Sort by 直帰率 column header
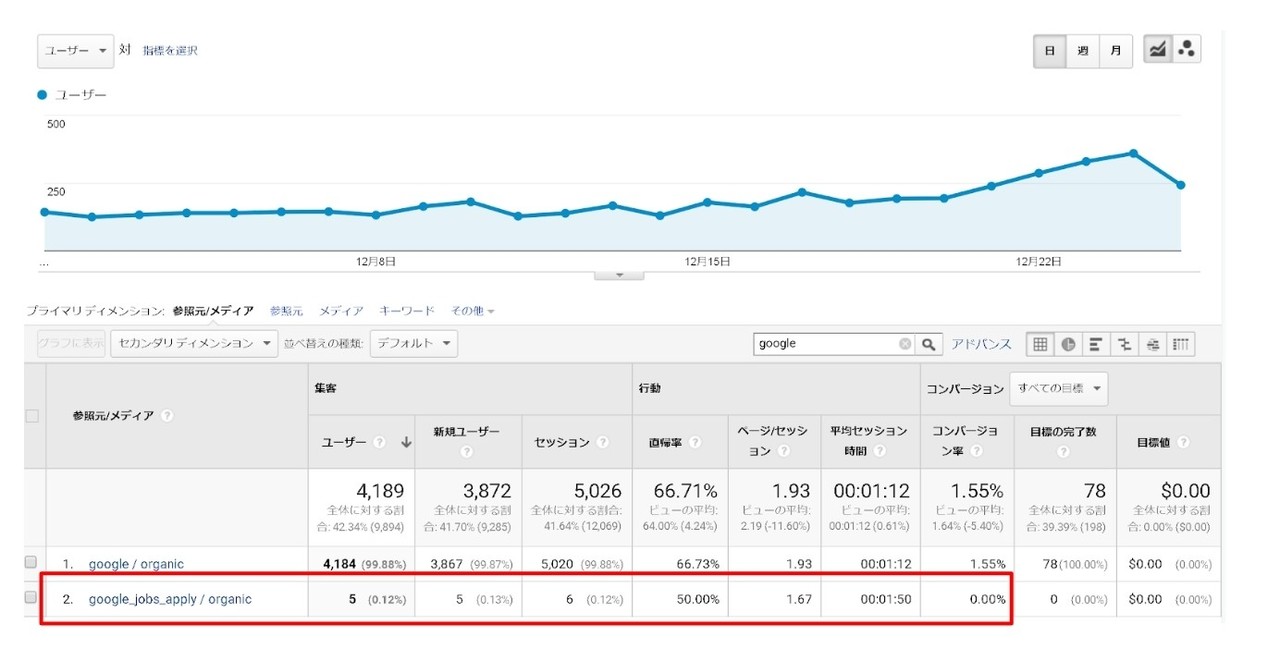This screenshot has height=649, width=1280. click(x=667, y=442)
